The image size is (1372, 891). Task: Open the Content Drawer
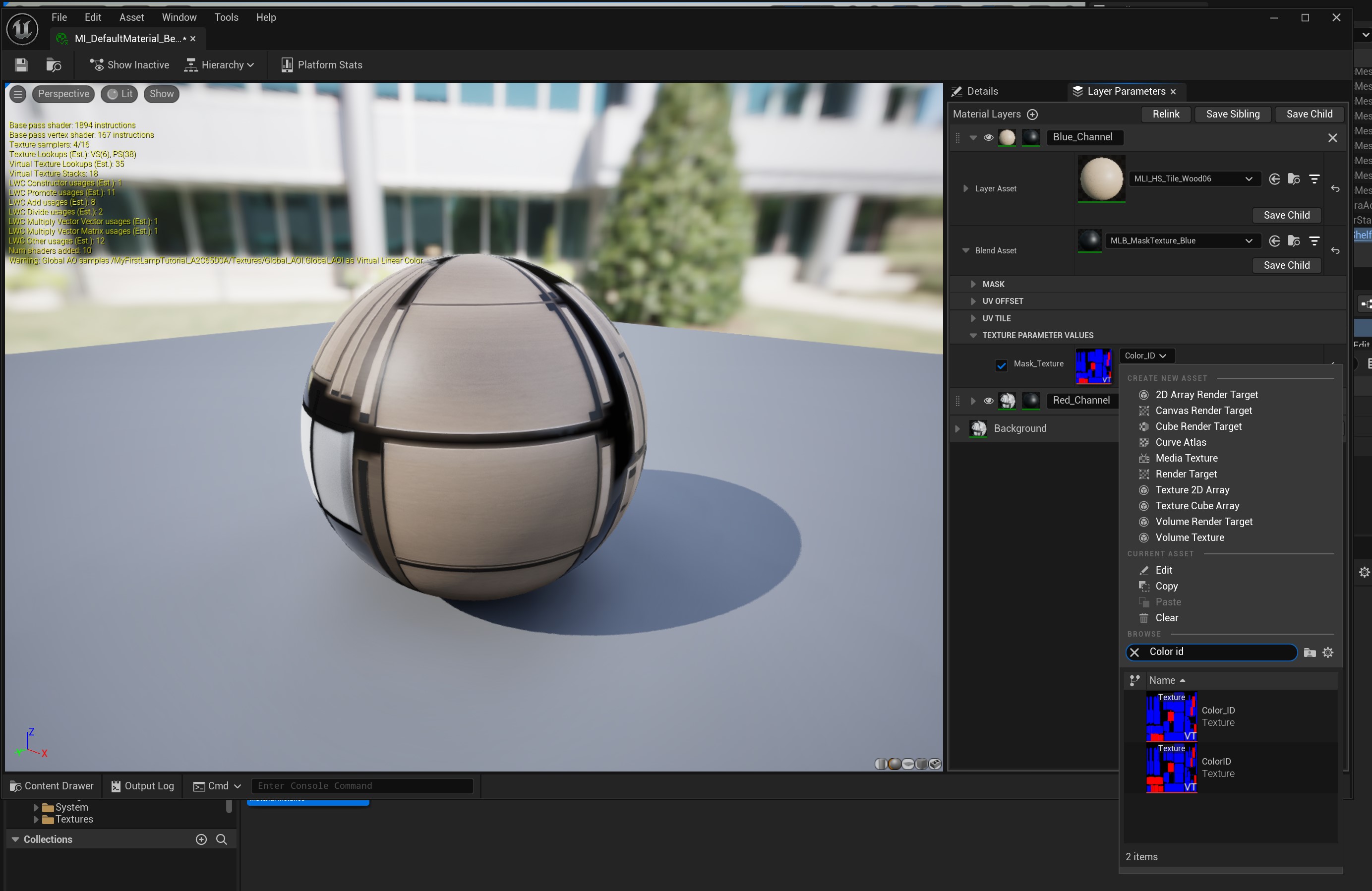(52, 786)
